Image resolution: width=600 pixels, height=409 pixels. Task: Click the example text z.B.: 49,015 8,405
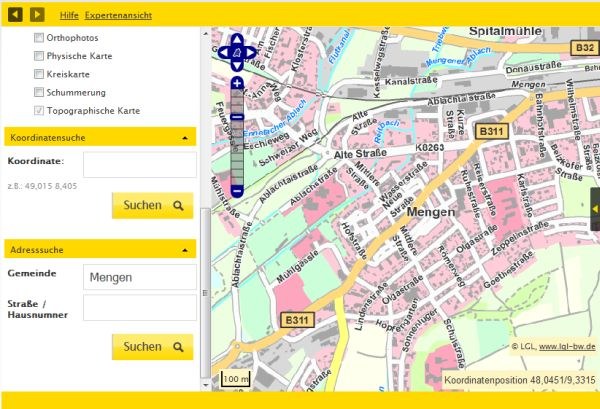click(42, 186)
